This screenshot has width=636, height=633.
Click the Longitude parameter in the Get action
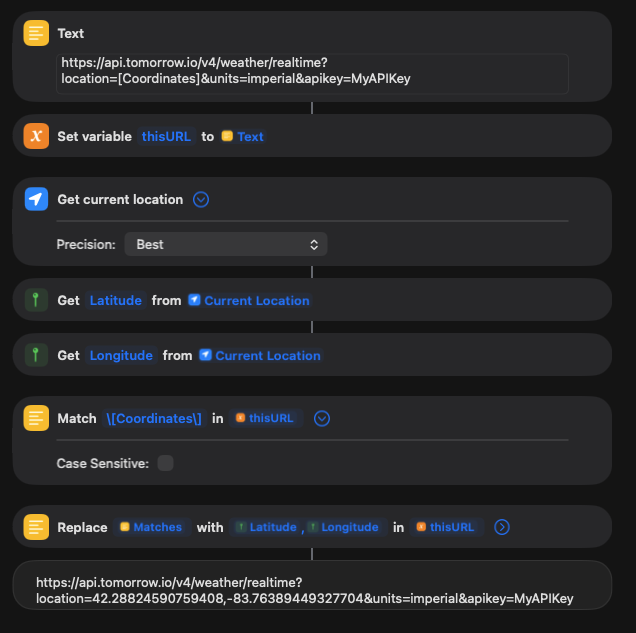(121, 355)
